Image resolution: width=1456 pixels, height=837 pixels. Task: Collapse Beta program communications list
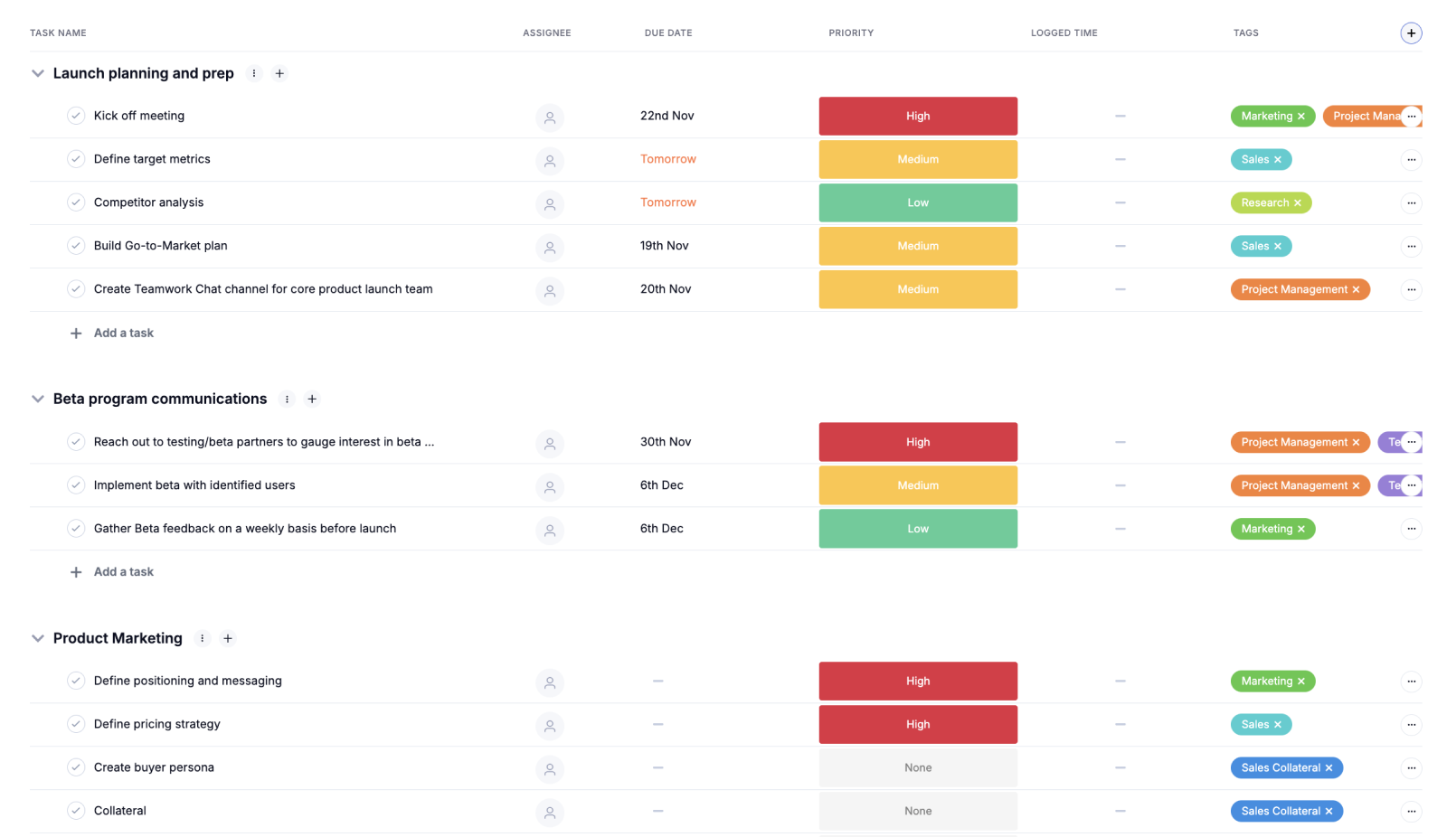[38, 399]
